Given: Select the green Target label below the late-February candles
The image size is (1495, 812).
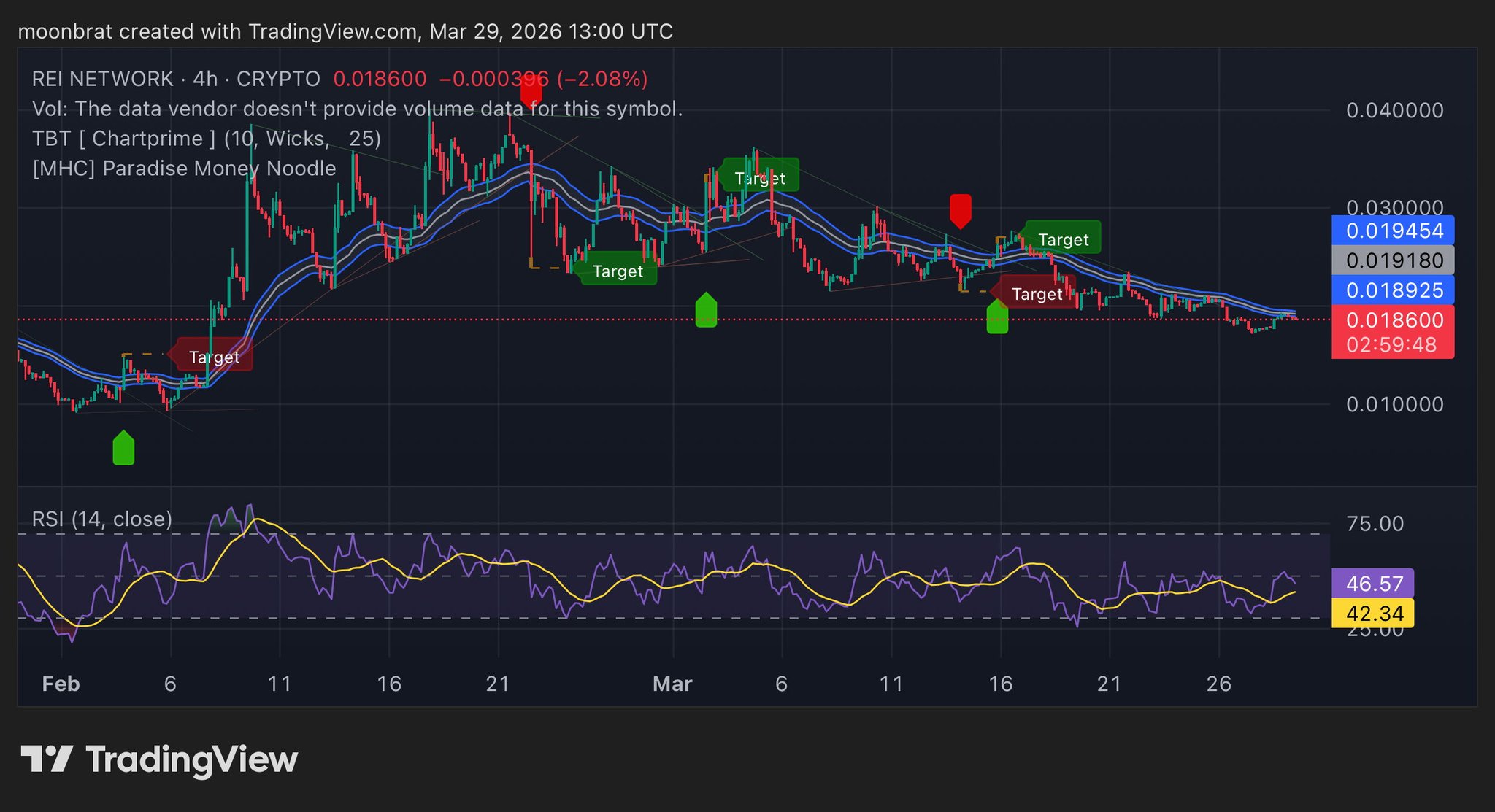Looking at the screenshot, I should [x=618, y=271].
